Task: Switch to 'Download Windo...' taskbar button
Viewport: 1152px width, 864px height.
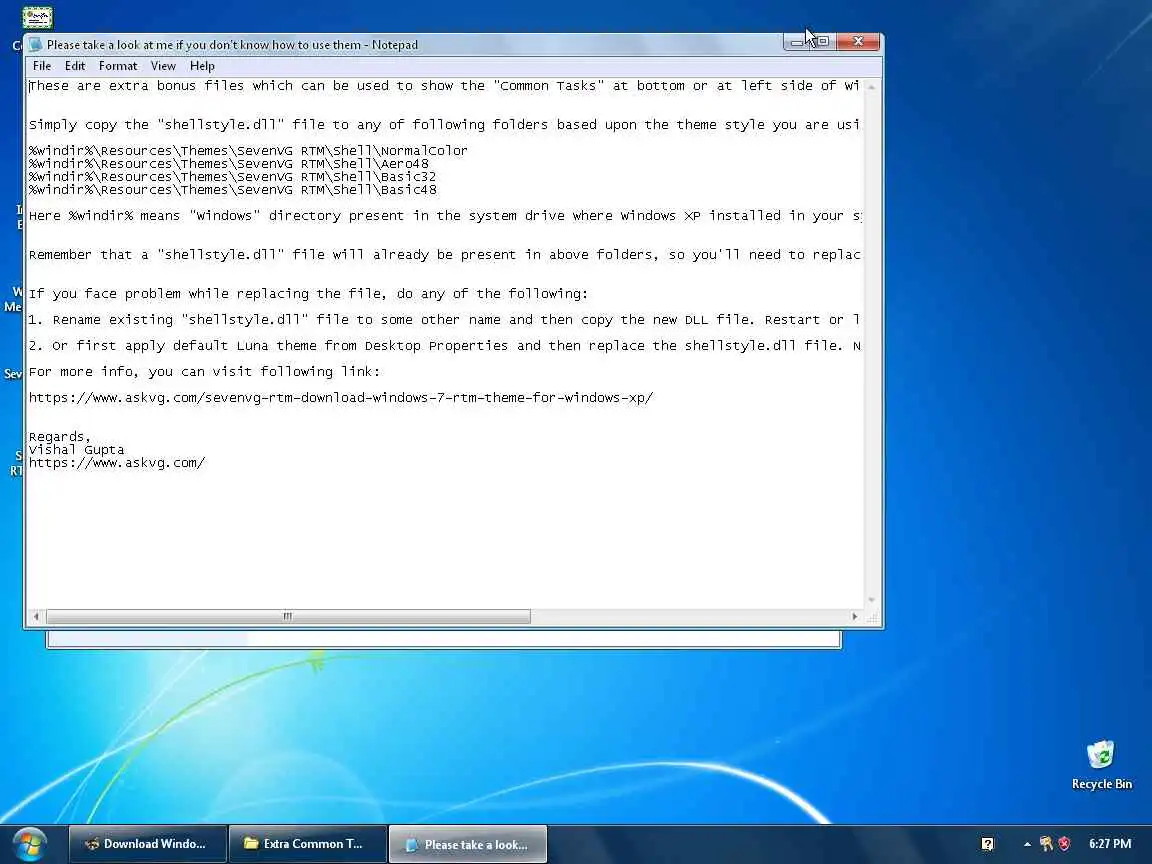Action: tap(147, 844)
